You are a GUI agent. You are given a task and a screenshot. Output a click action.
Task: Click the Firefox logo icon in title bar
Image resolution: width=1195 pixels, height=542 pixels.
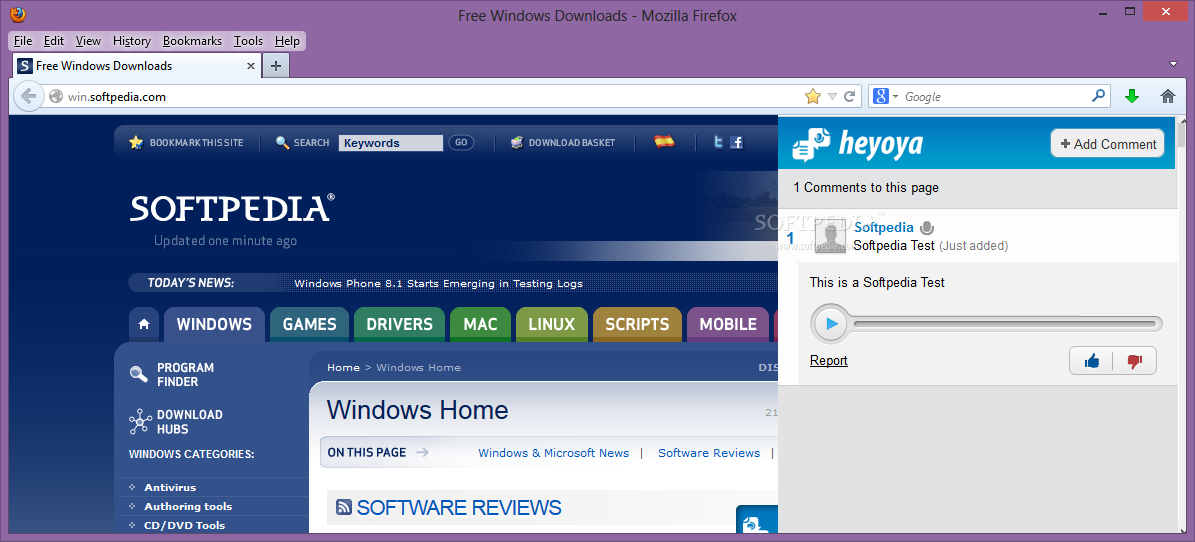click(17, 14)
